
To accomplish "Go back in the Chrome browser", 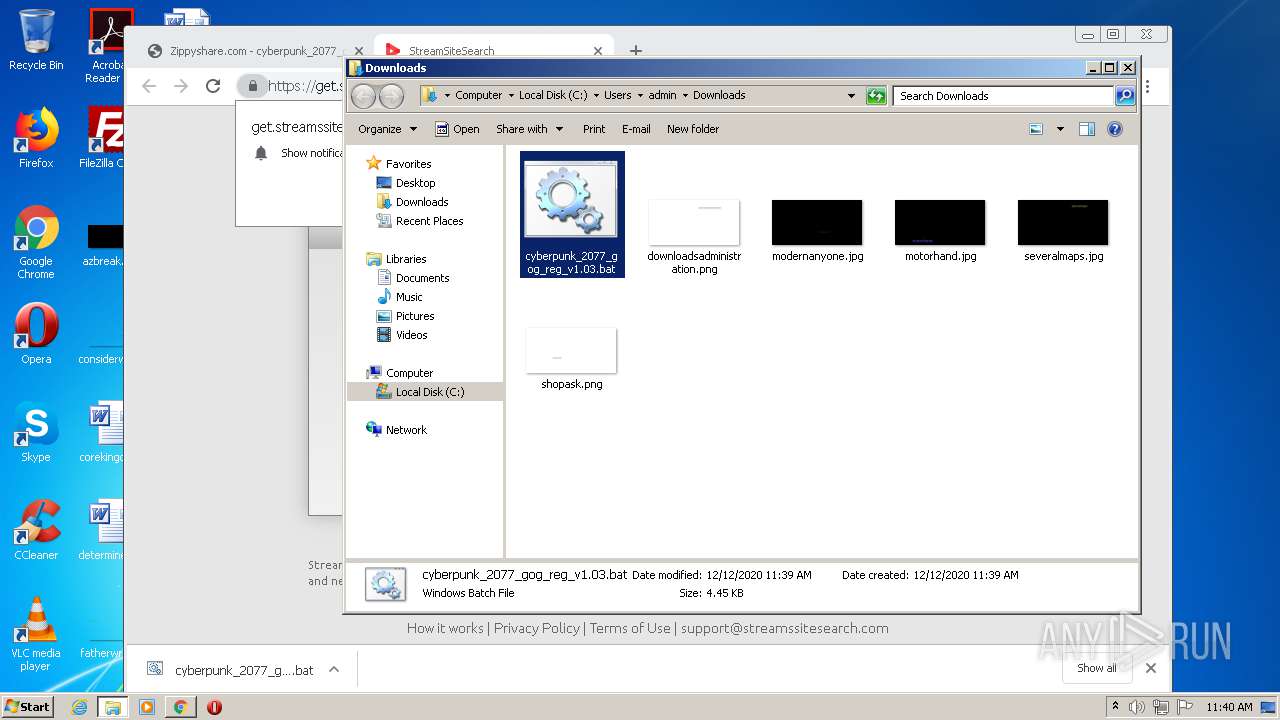I will click(x=149, y=86).
